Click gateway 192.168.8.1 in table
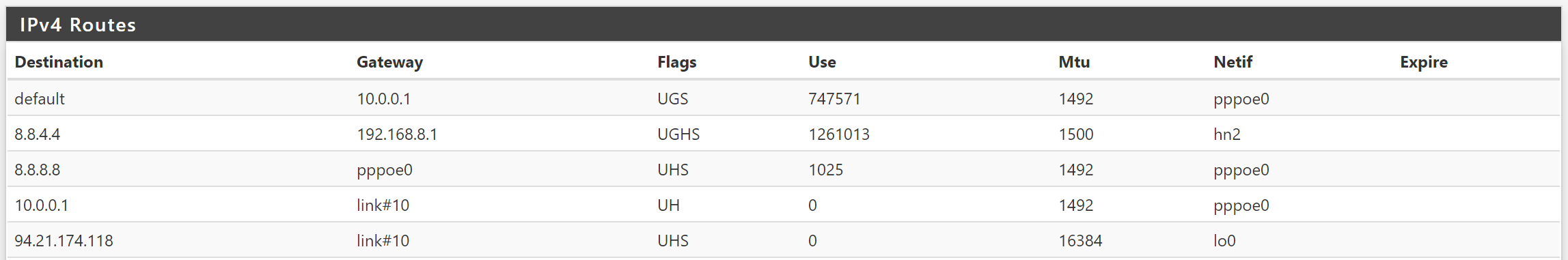The width and height of the screenshot is (1568, 260). (x=397, y=134)
